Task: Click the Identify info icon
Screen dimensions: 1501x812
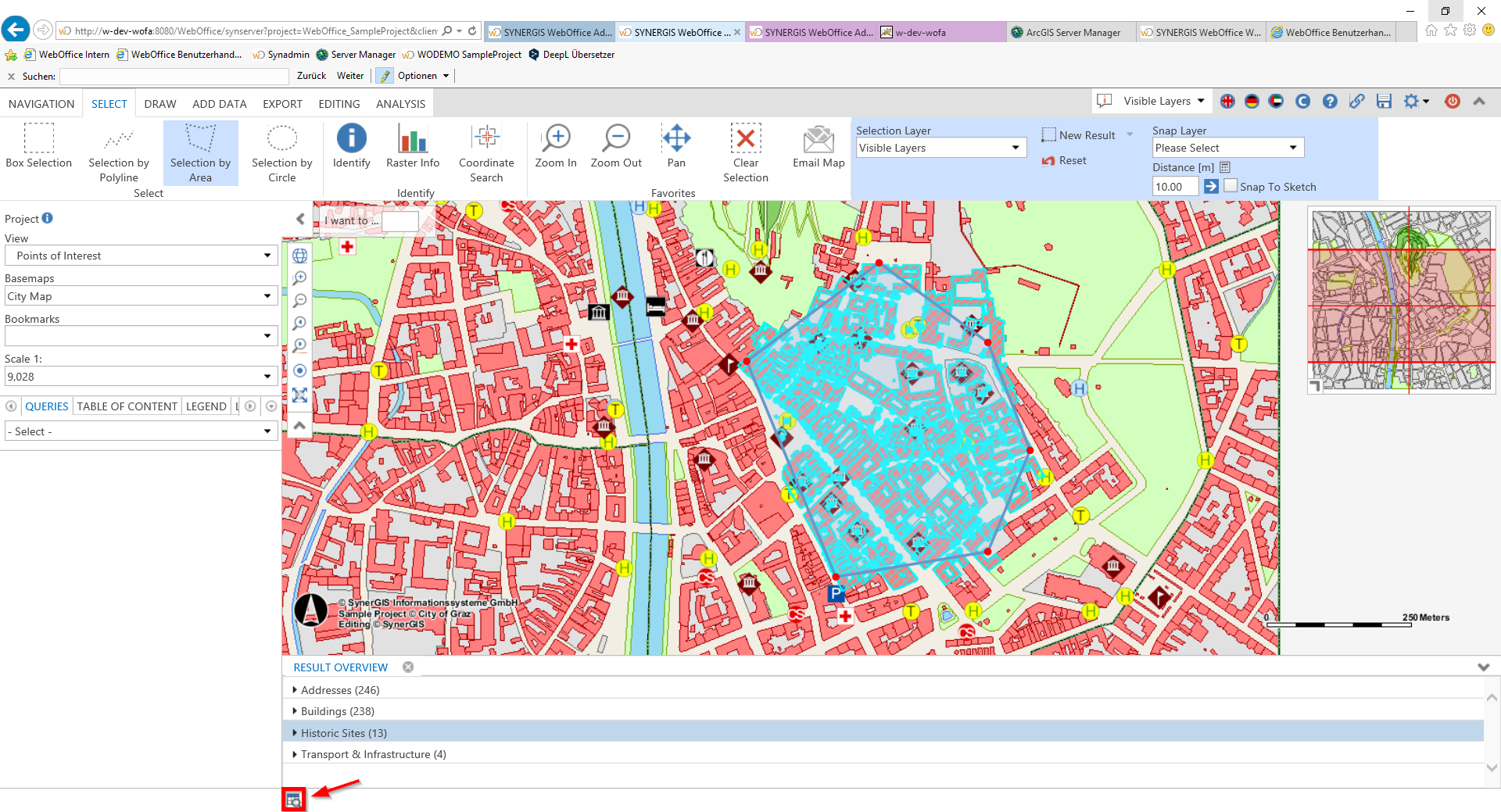Action: point(351,138)
